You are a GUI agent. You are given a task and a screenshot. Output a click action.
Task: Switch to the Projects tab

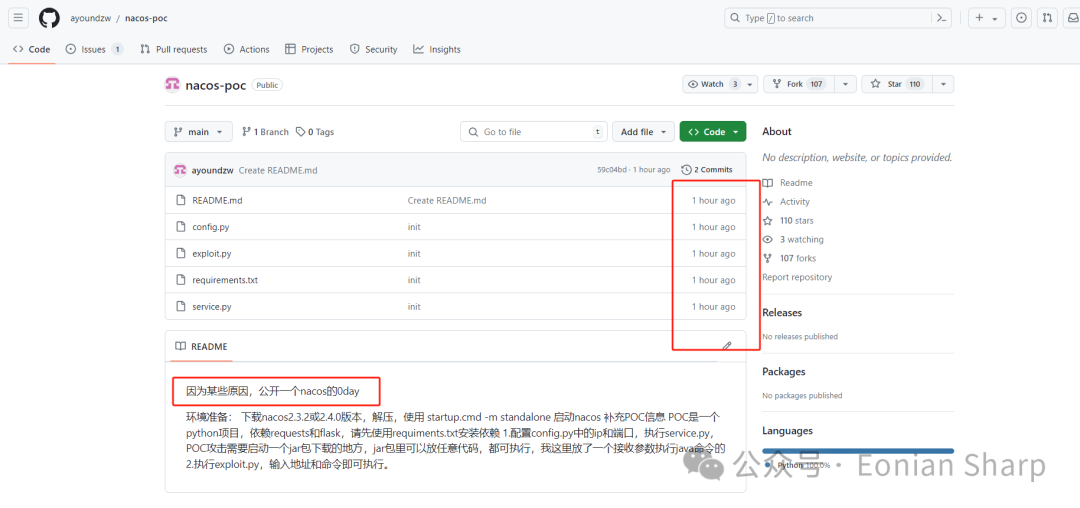[x=309, y=50]
